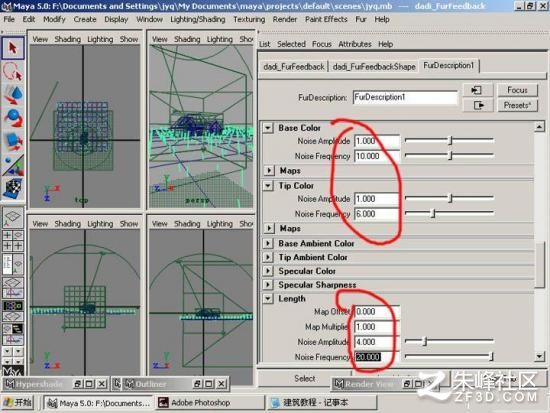Switch to four view layout icon

click(x=13, y=241)
